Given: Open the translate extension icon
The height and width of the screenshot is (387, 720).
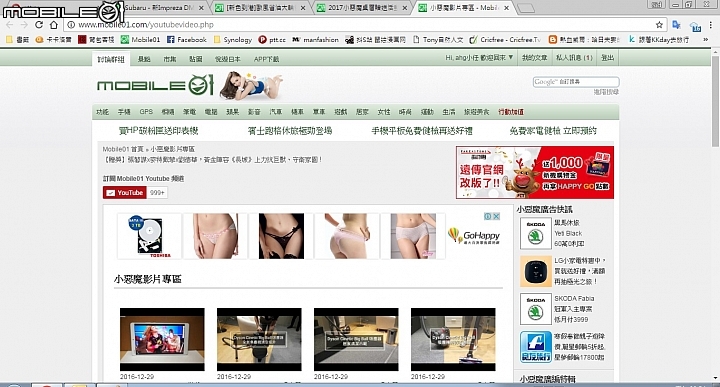Looking at the screenshot, I should tap(676, 25).
